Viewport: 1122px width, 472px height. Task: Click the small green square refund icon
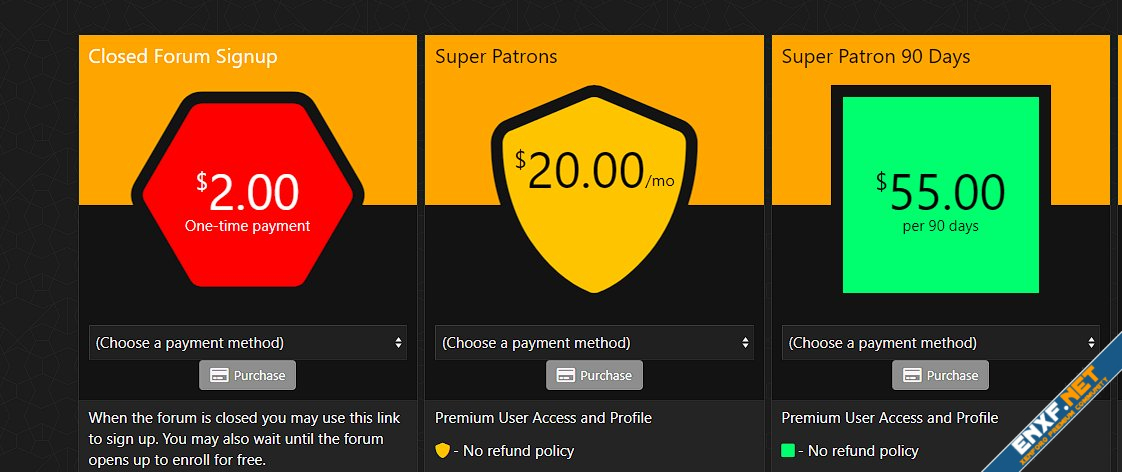point(788,451)
